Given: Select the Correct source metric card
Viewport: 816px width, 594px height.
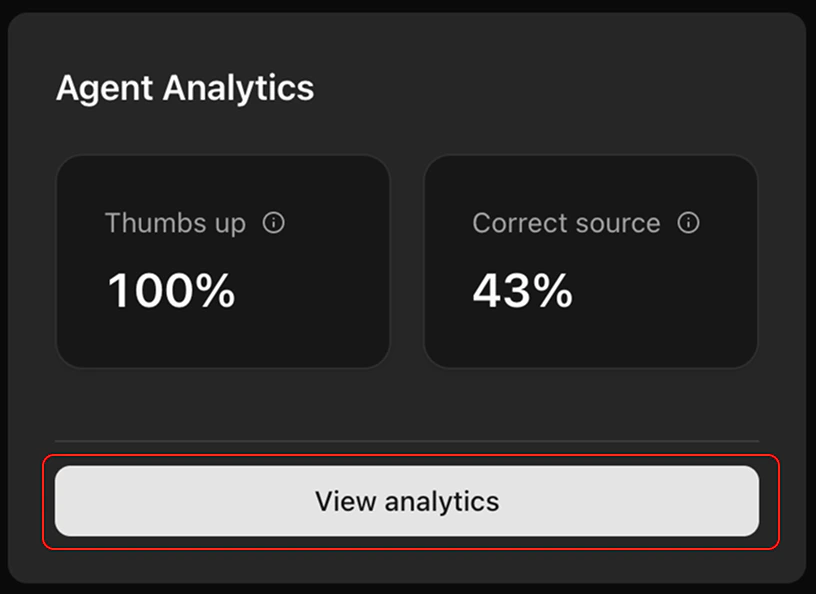Looking at the screenshot, I should (x=590, y=261).
